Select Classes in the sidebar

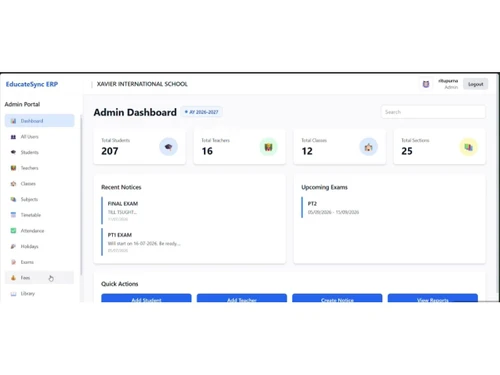(39, 184)
